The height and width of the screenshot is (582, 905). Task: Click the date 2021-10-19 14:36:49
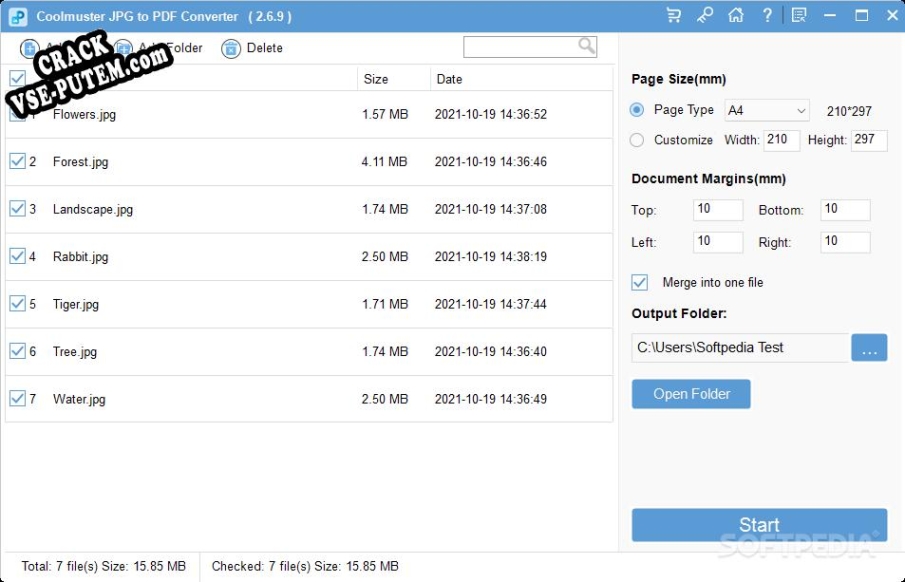(x=491, y=399)
